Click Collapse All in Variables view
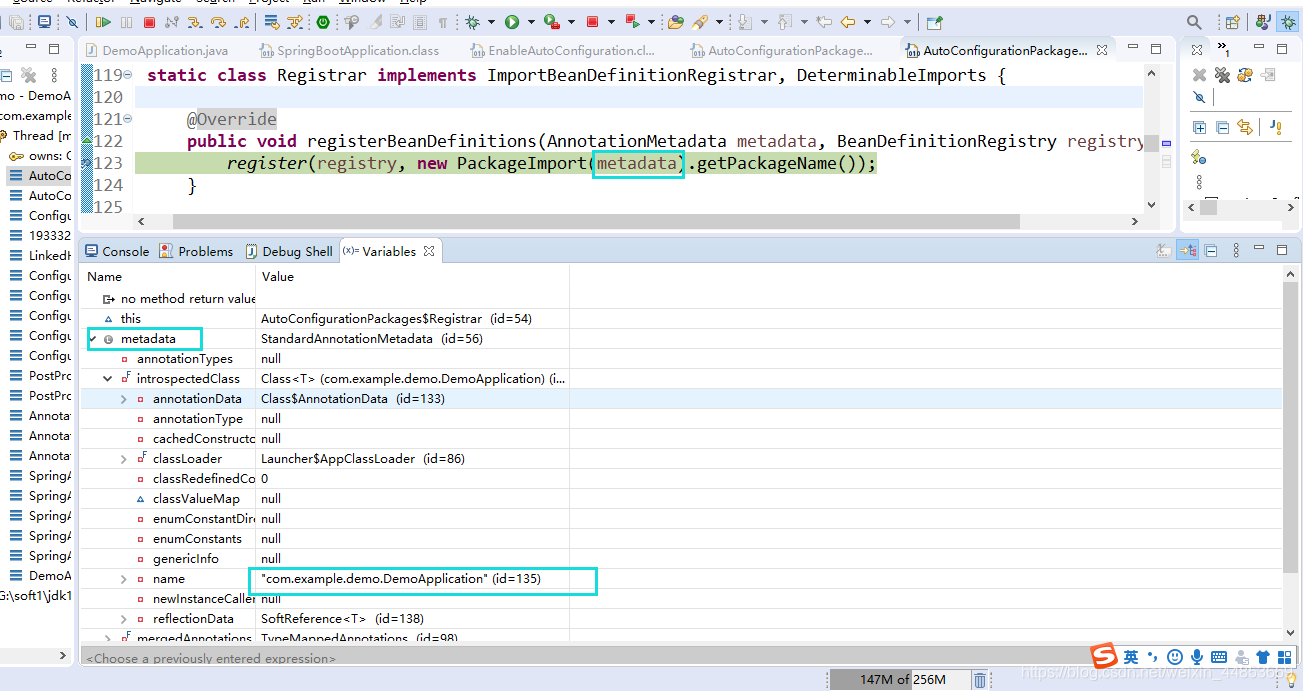This screenshot has width=1303, height=691. 1211,251
